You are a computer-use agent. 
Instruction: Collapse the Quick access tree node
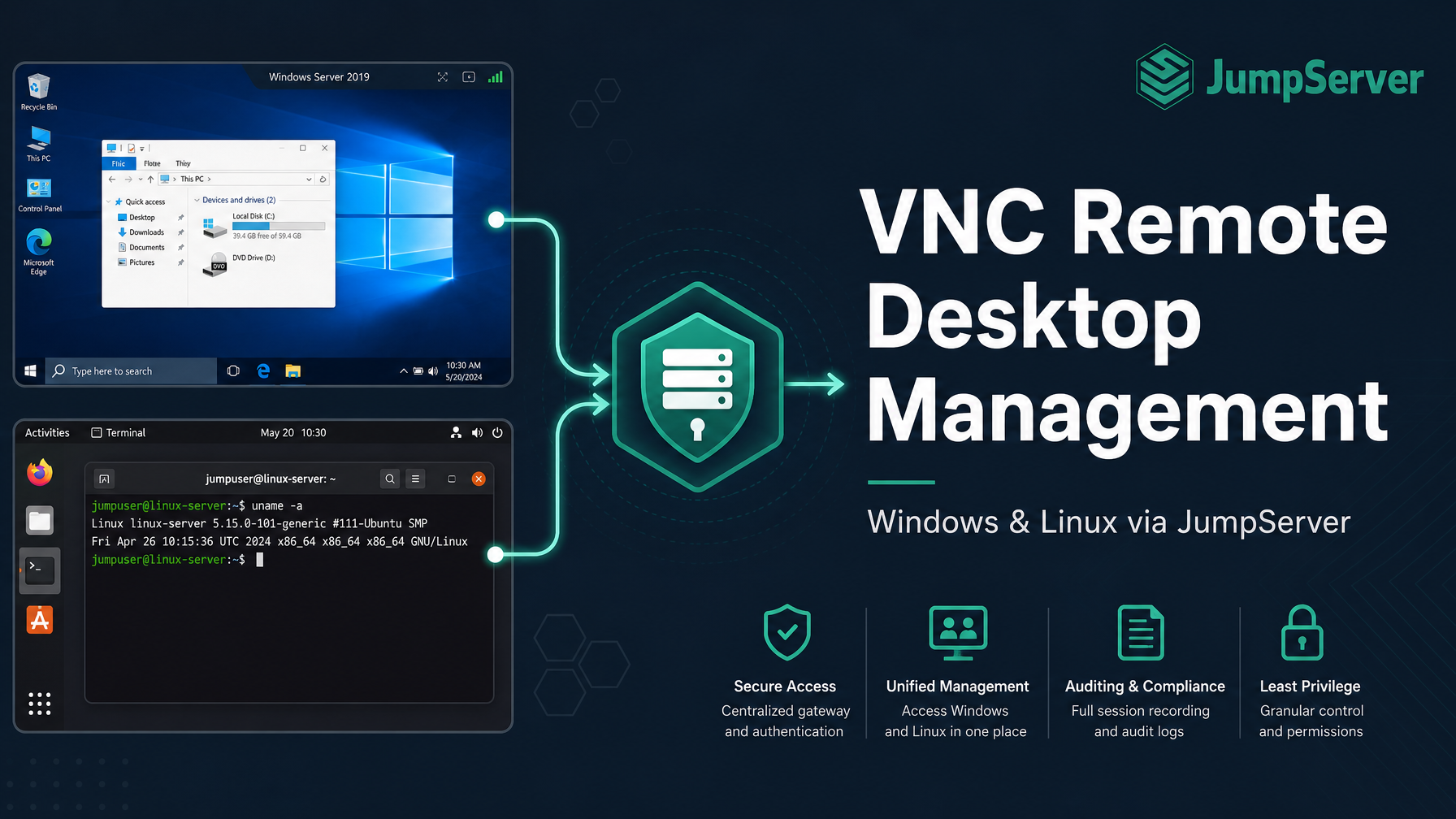109,201
